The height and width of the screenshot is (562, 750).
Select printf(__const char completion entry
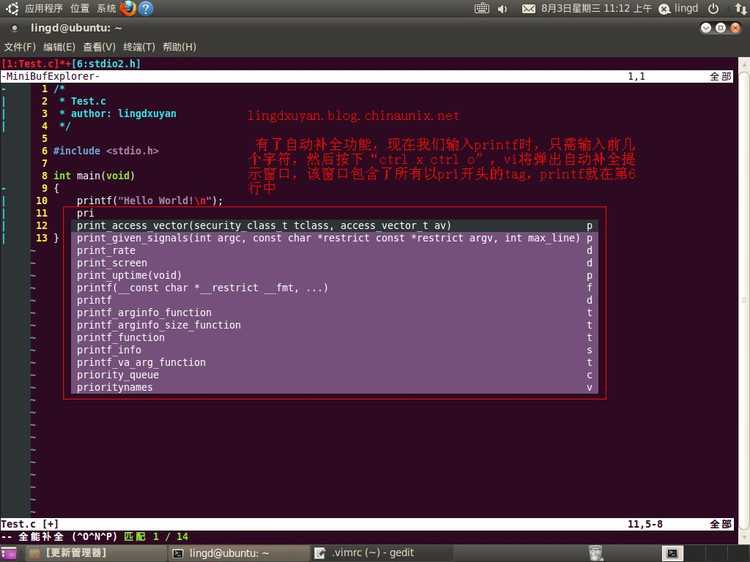coord(334,288)
